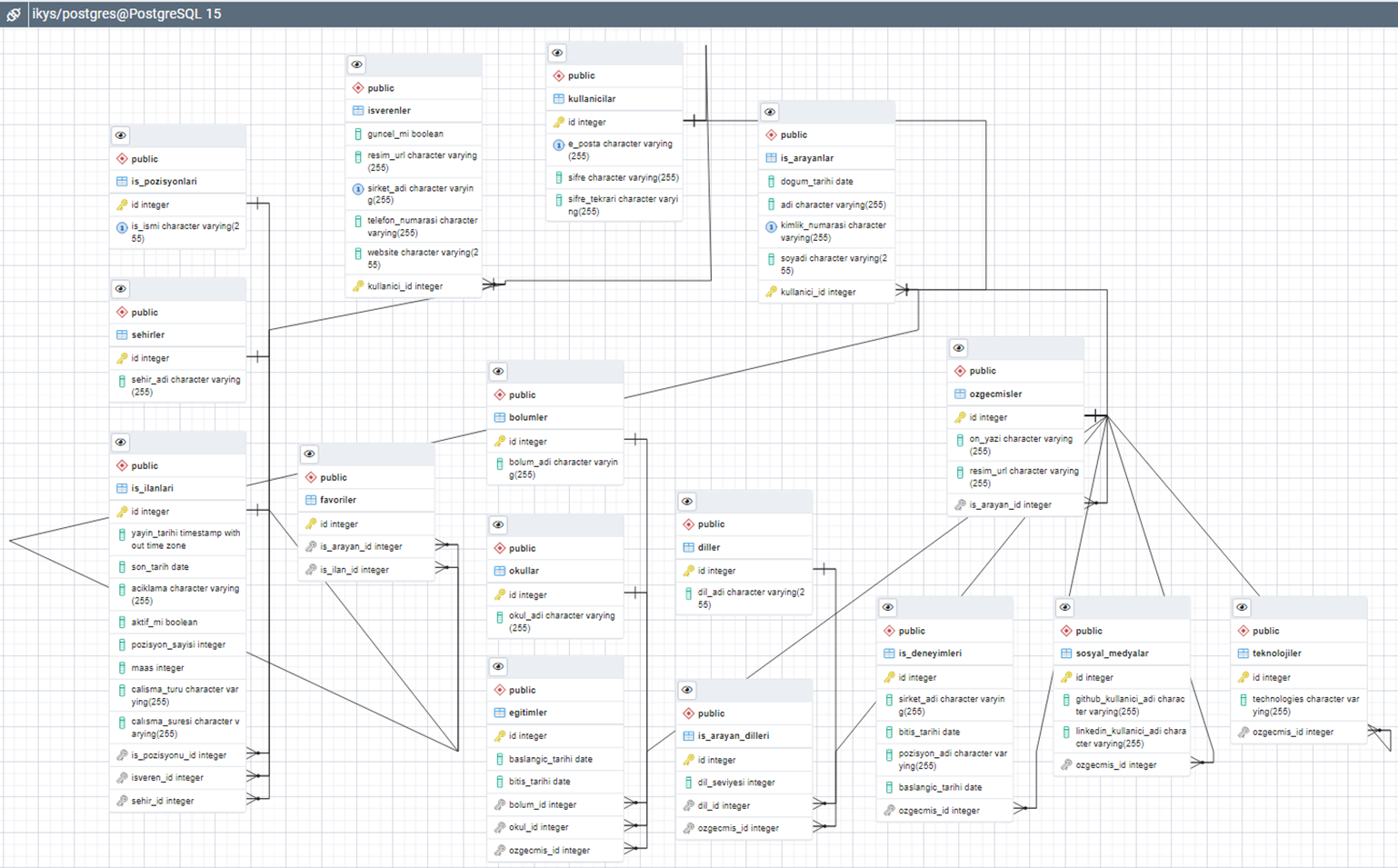This screenshot has height=868, width=1398.
Task: Click primary key icon of kullanicilar id
Action: [x=558, y=122]
